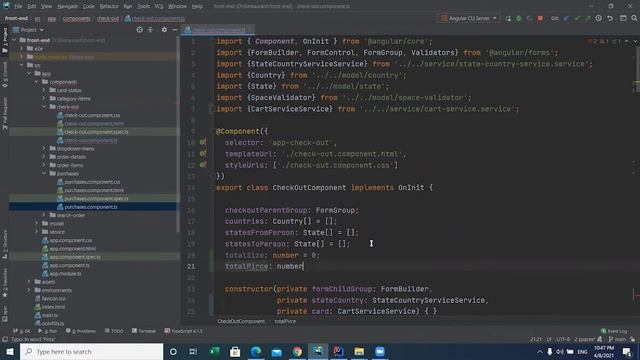Click the Git update project arrow icon
This screenshot has height=360, width=640.
click(x=566, y=18)
